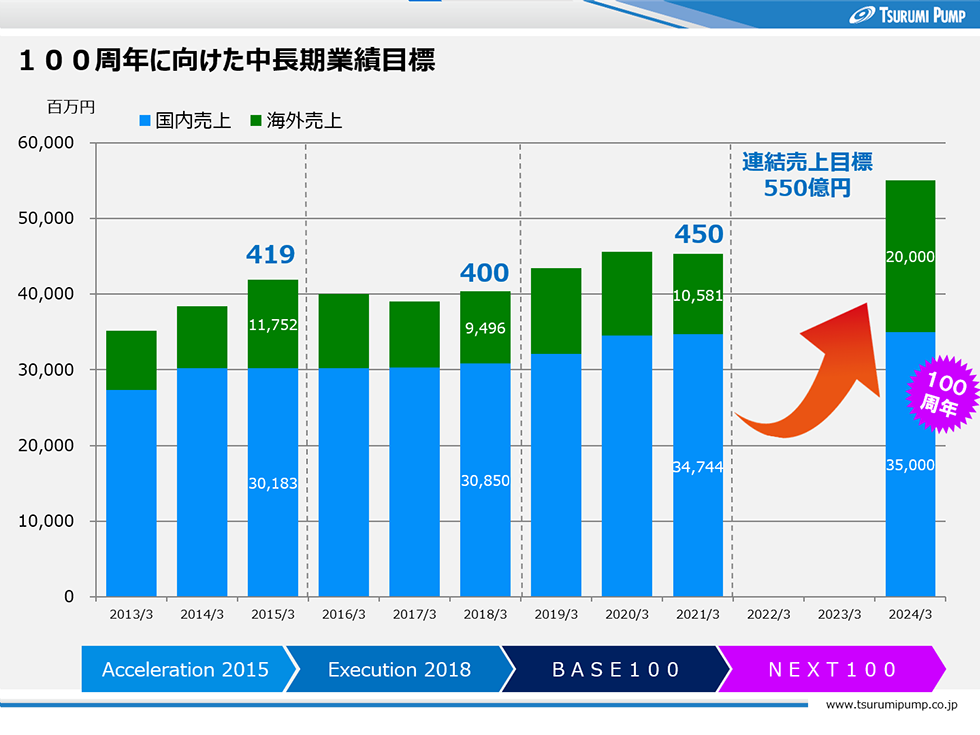Click the 11,752 overseas value label
This screenshot has width=980, height=735.
coord(272,324)
